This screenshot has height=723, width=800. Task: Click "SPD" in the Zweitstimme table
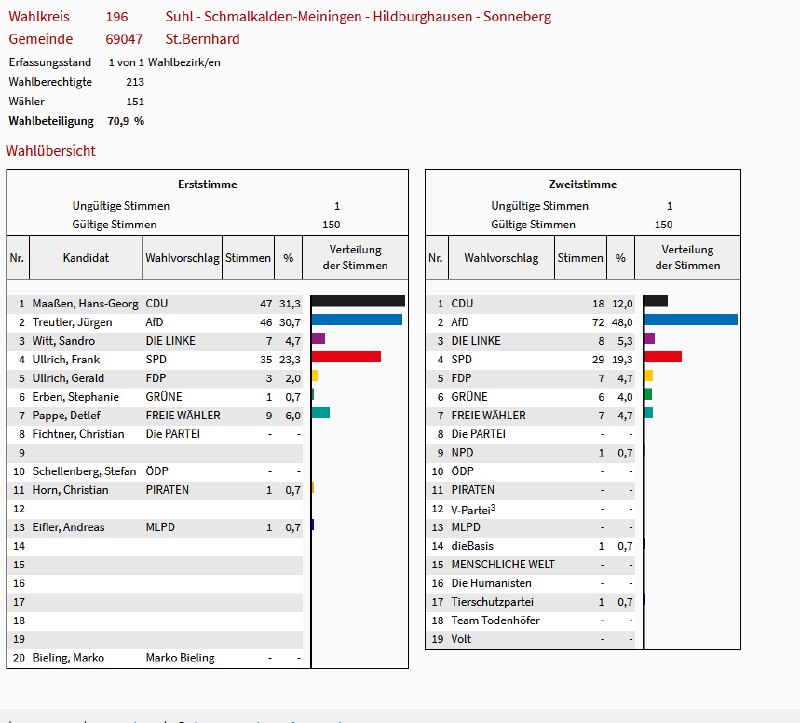[x=462, y=360]
